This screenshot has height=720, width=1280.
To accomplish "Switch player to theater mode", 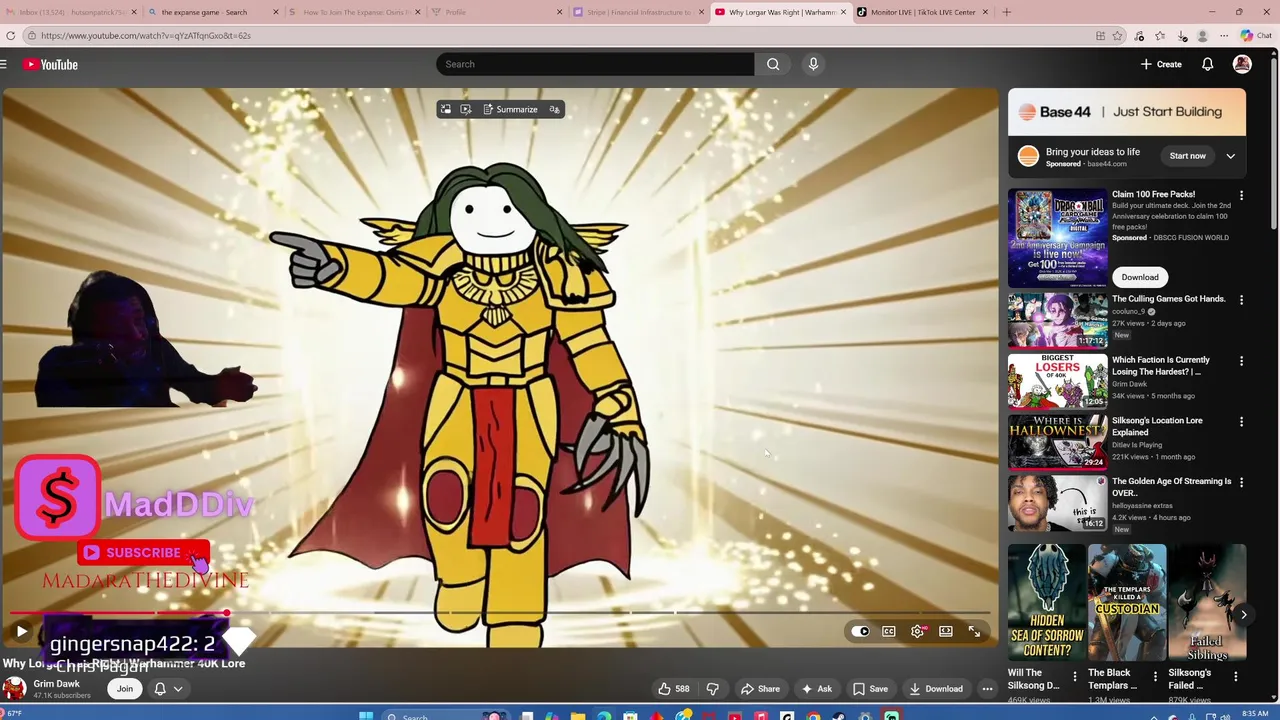I will tap(945, 631).
